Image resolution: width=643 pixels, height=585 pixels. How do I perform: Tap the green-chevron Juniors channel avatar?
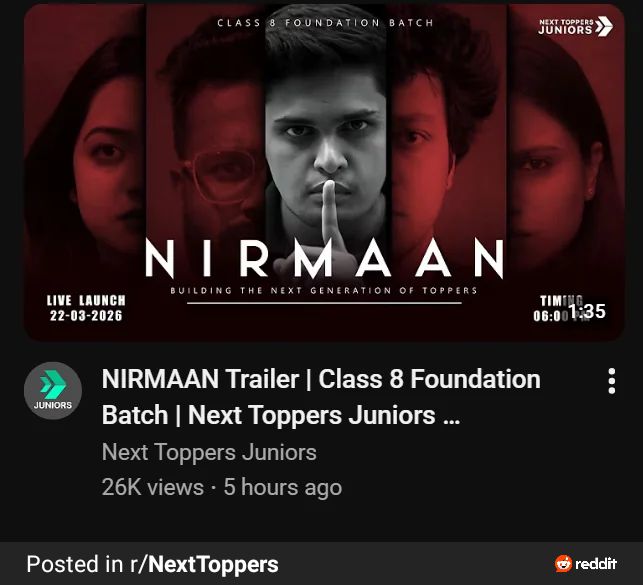53,391
